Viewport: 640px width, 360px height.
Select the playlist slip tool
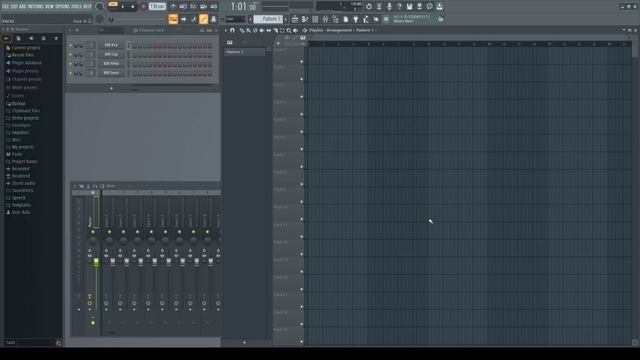[269, 31]
